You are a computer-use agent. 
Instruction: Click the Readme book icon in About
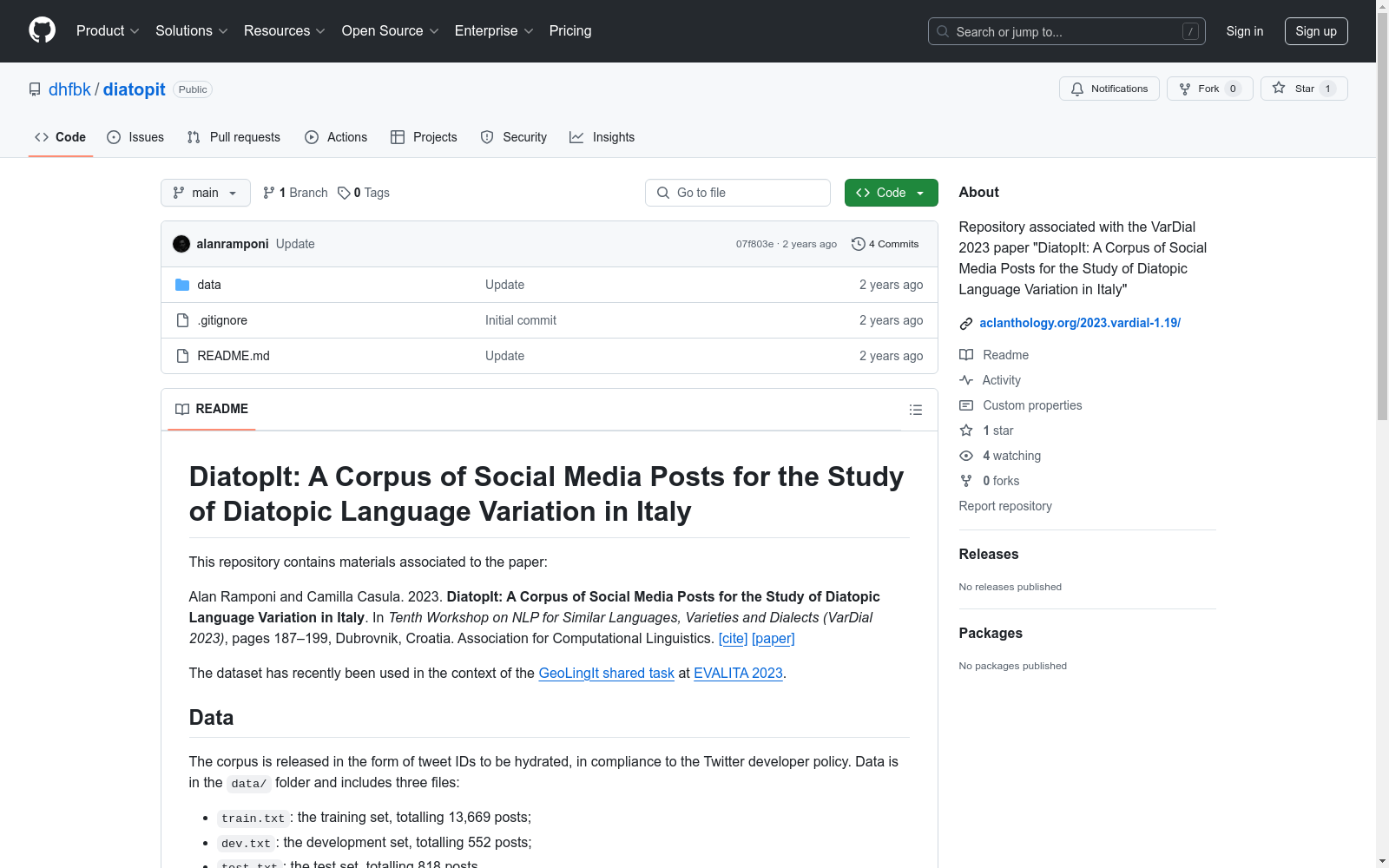966,355
